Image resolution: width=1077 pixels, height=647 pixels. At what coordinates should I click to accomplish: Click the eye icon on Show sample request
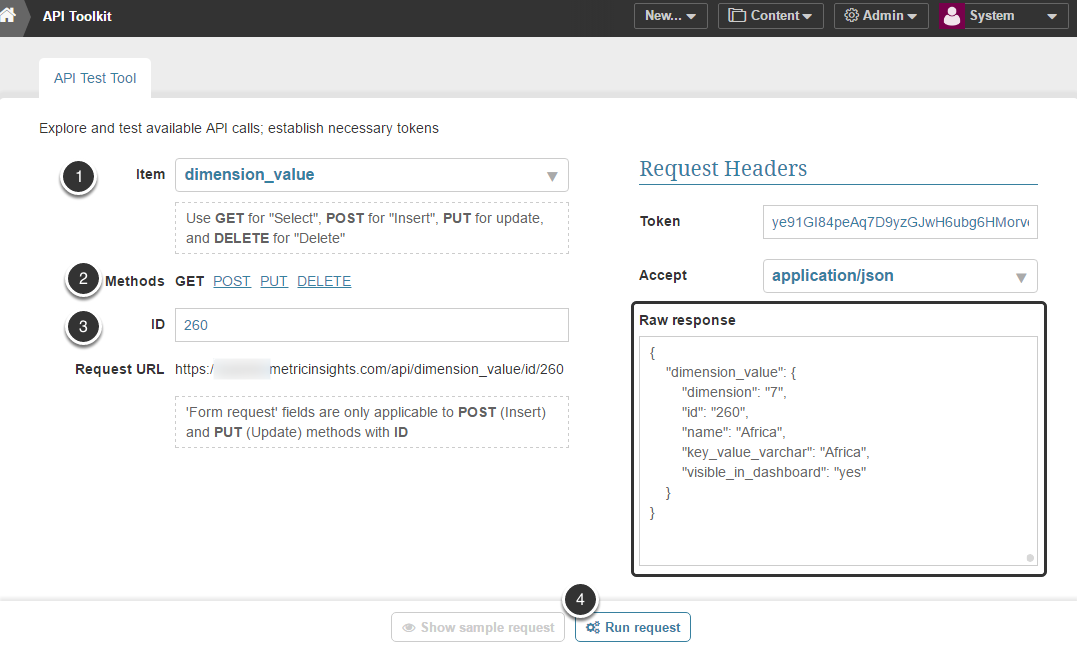click(x=409, y=628)
